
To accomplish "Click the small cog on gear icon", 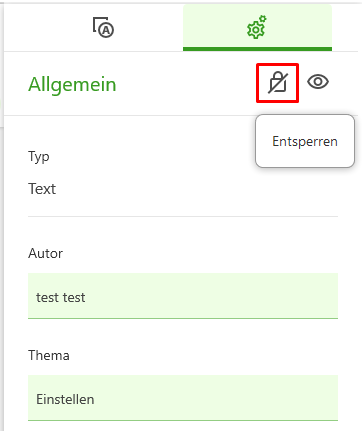I will click(x=263, y=19).
